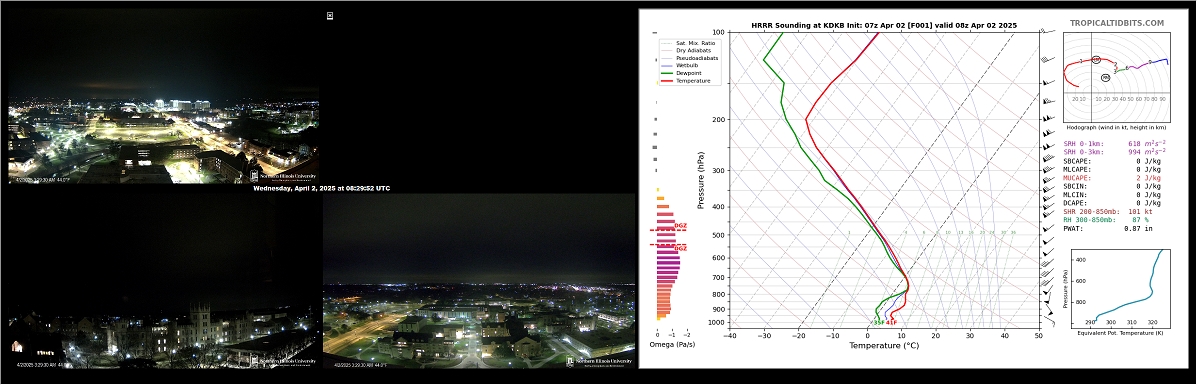
Task: Click the 'Temperature (°C)' axis label
Action: point(884,345)
